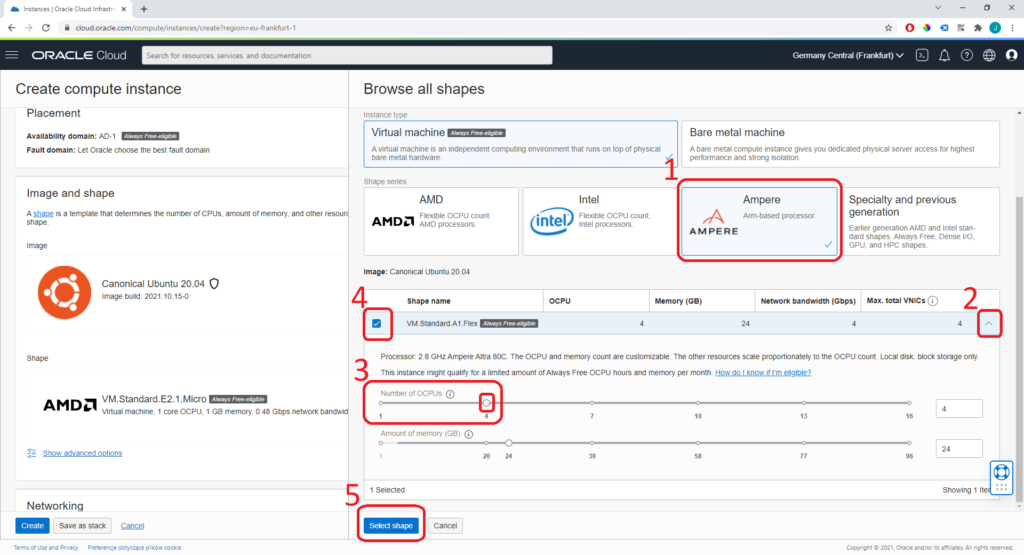The width and height of the screenshot is (1024, 555).
Task: Choose Specialty and previous generation series
Action: (920, 221)
